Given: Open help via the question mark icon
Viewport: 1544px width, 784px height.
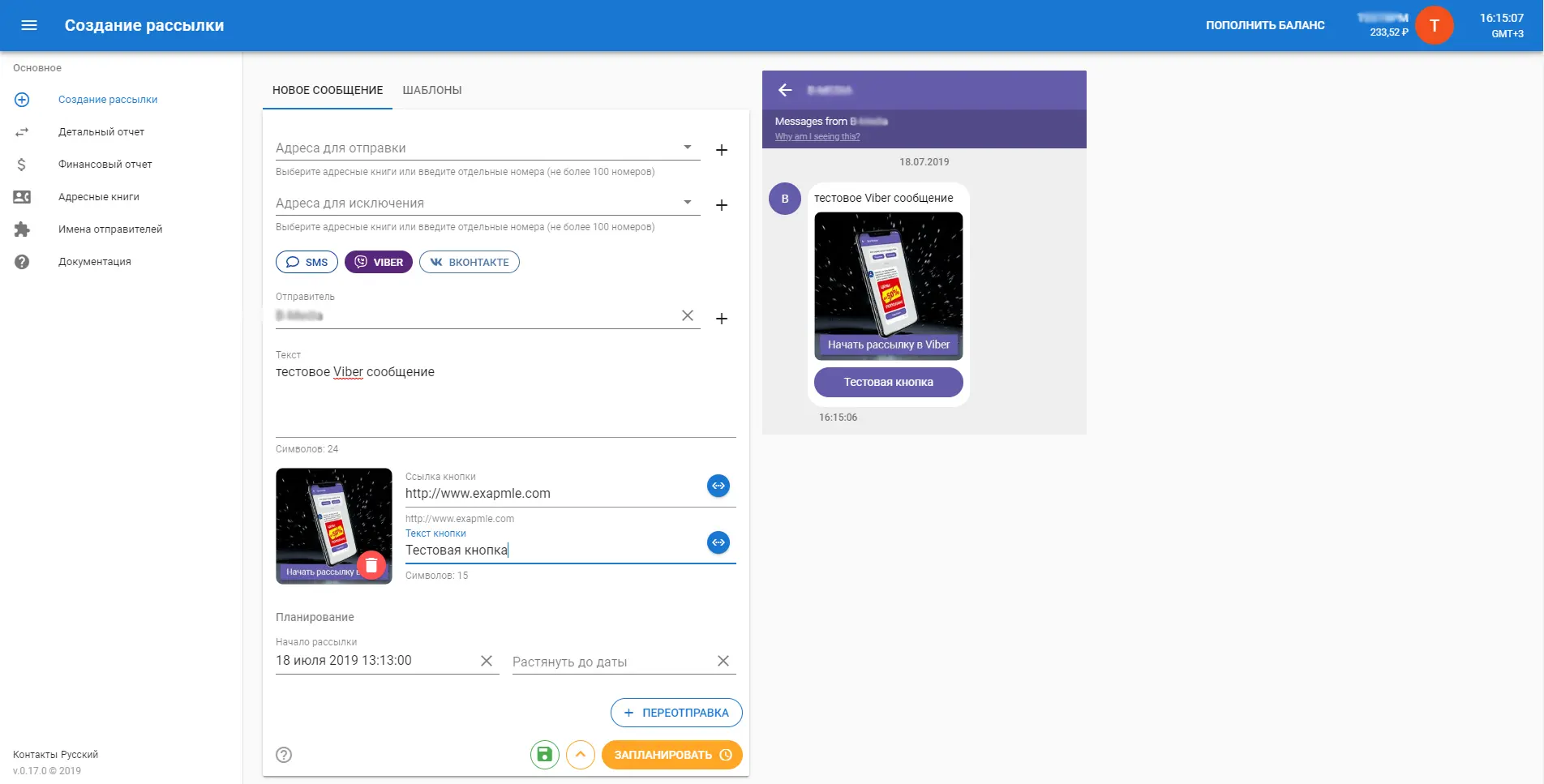Looking at the screenshot, I should (x=282, y=754).
